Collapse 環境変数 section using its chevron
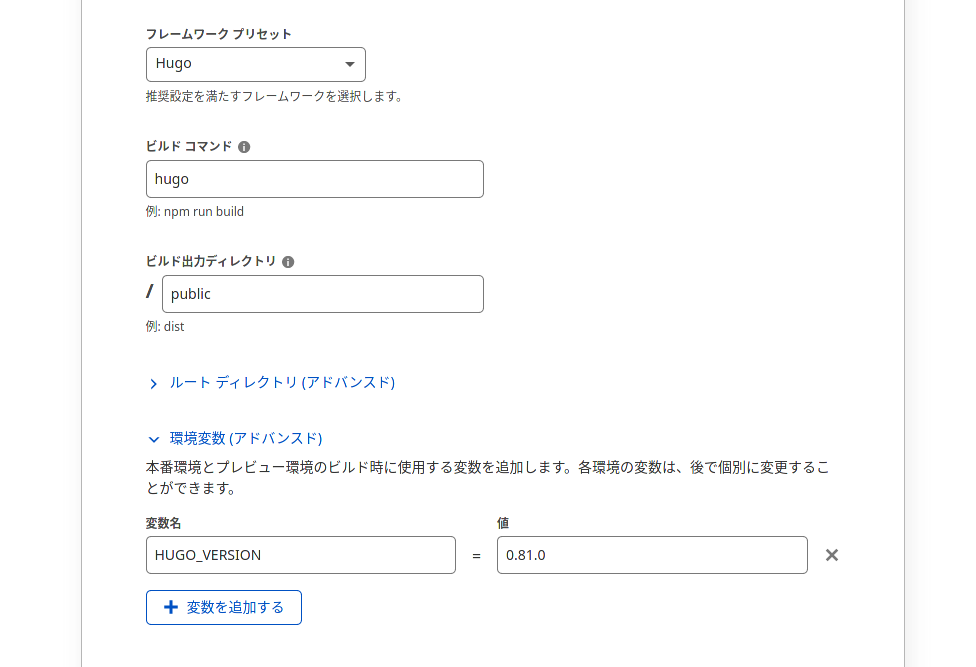 pos(154,439)
